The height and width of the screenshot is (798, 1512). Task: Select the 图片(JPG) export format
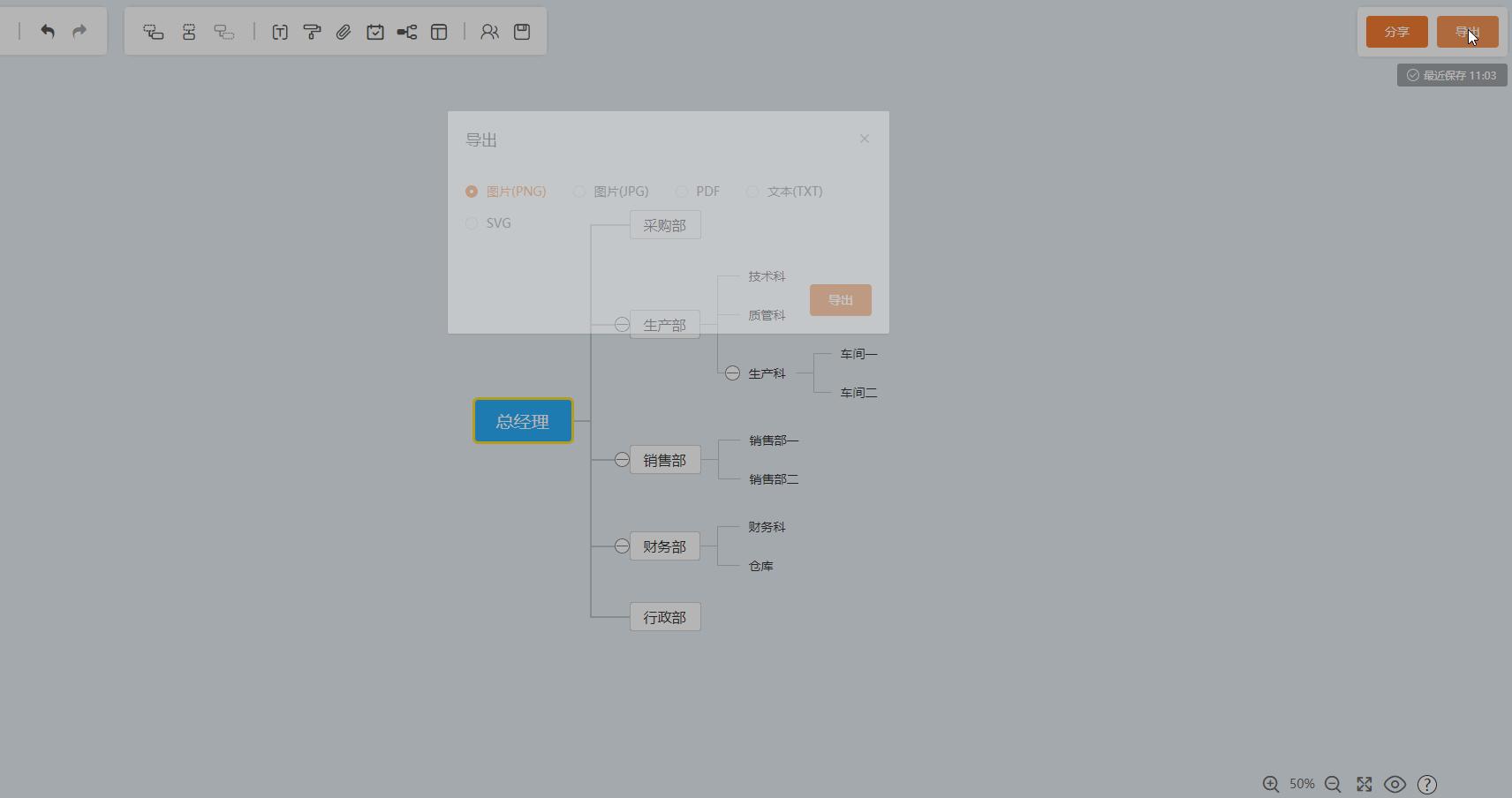click(579, 192)
